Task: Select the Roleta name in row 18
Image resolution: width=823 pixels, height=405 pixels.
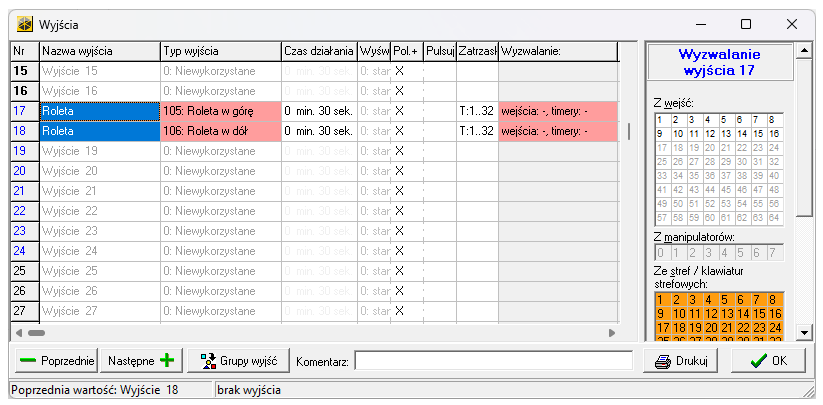Action: 99,131
